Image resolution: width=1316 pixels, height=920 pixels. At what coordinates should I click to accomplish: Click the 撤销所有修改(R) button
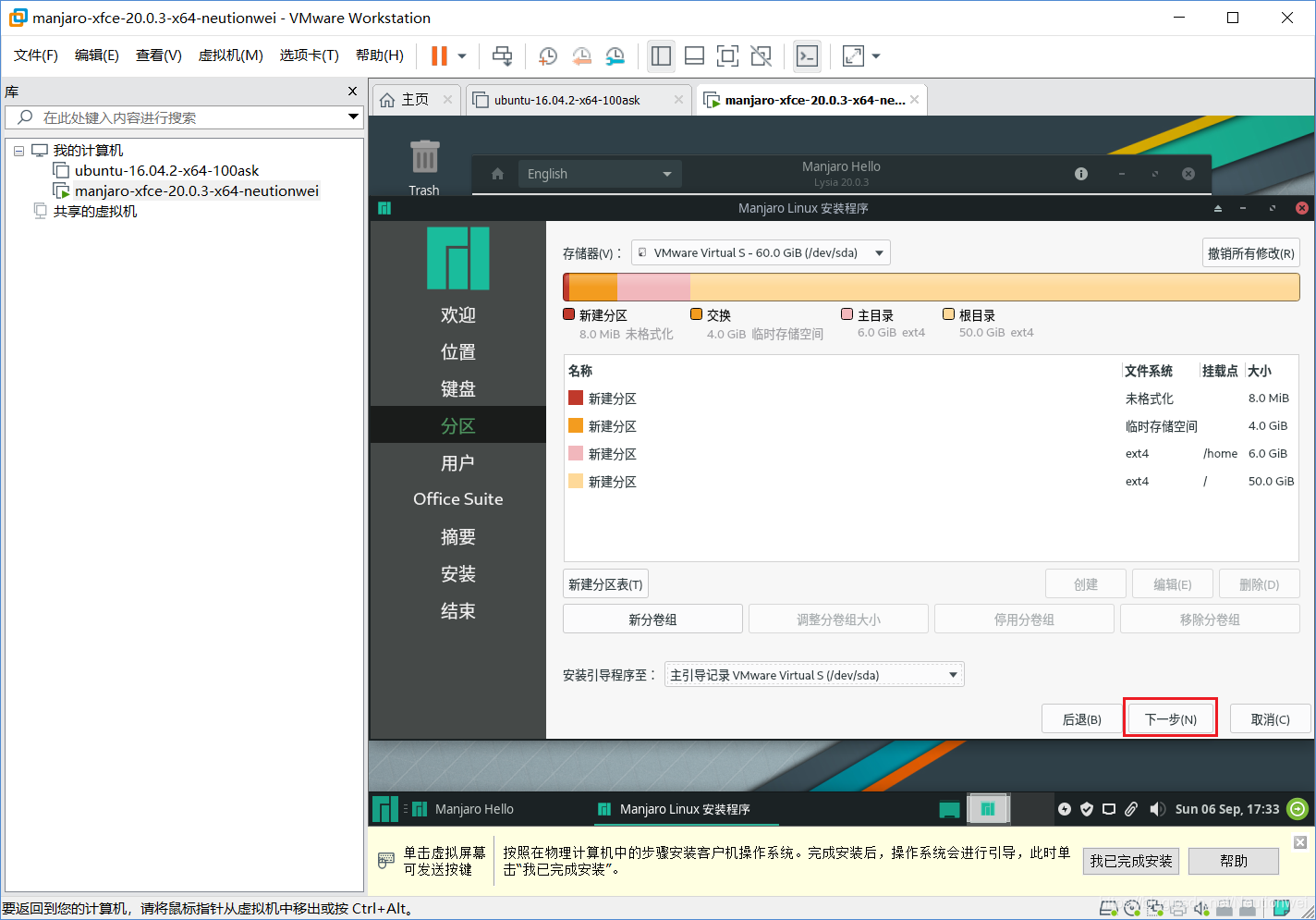(x=1251, y=253)
